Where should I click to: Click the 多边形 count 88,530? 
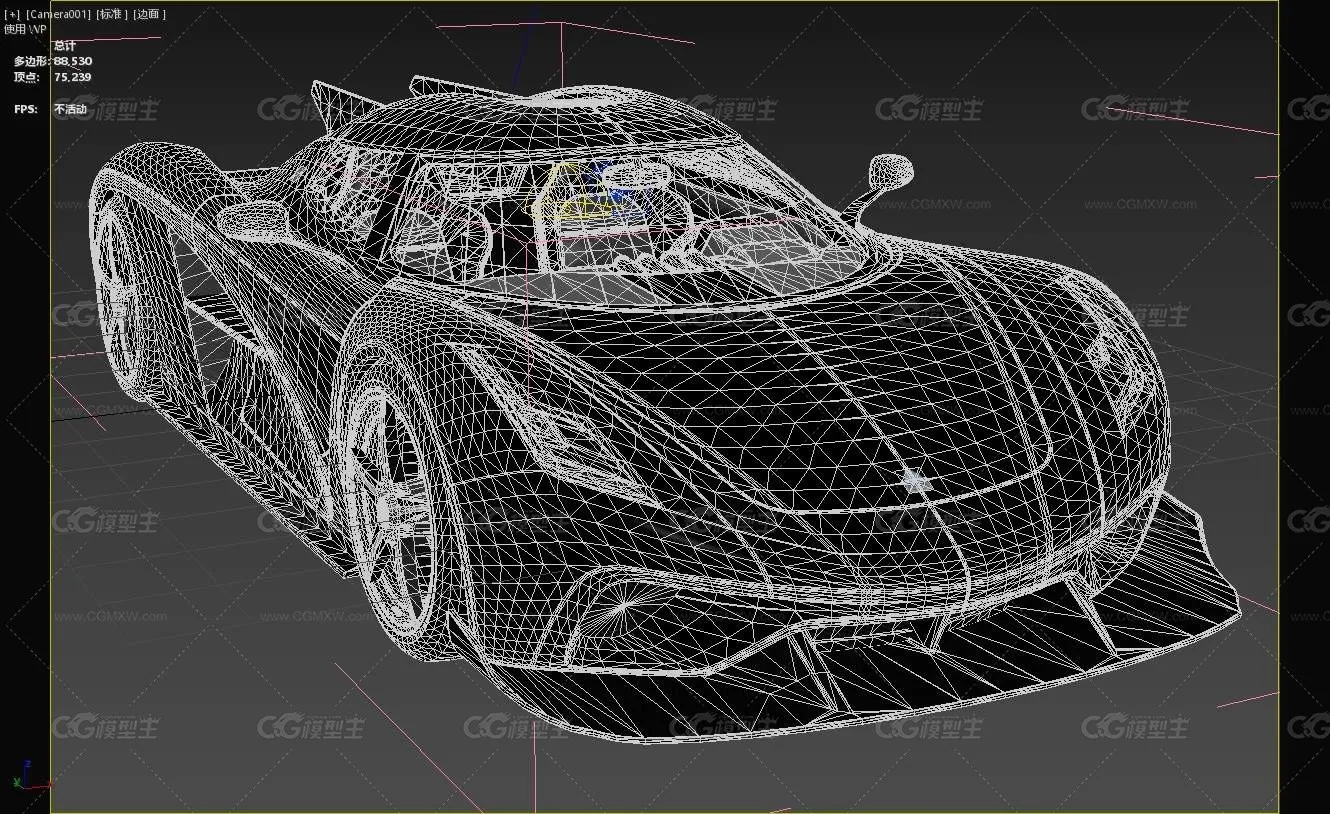(x=73, y=62)
